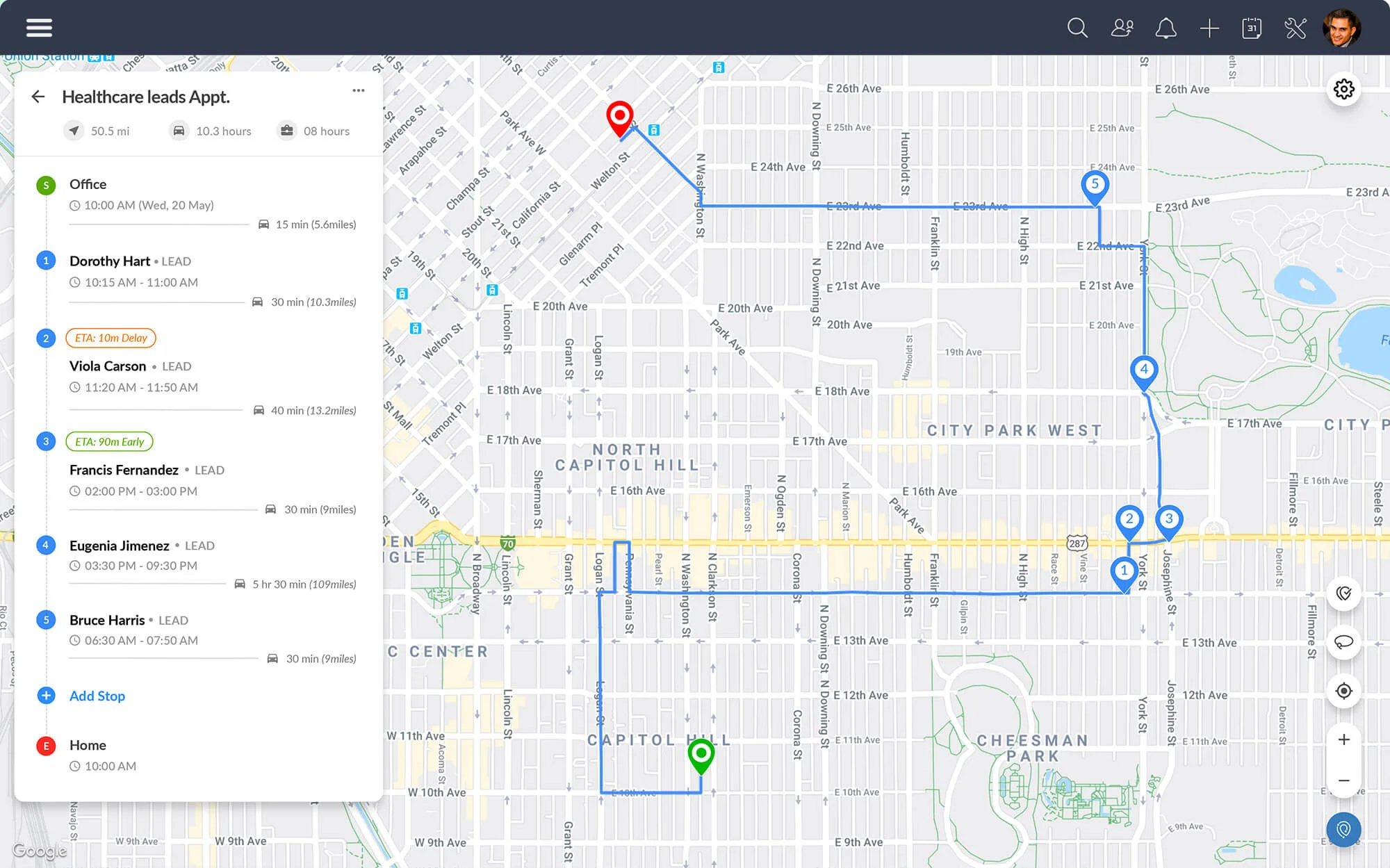Screen dimensions: 1390x868
Task: Click Add Stop link
Action: 97,696
